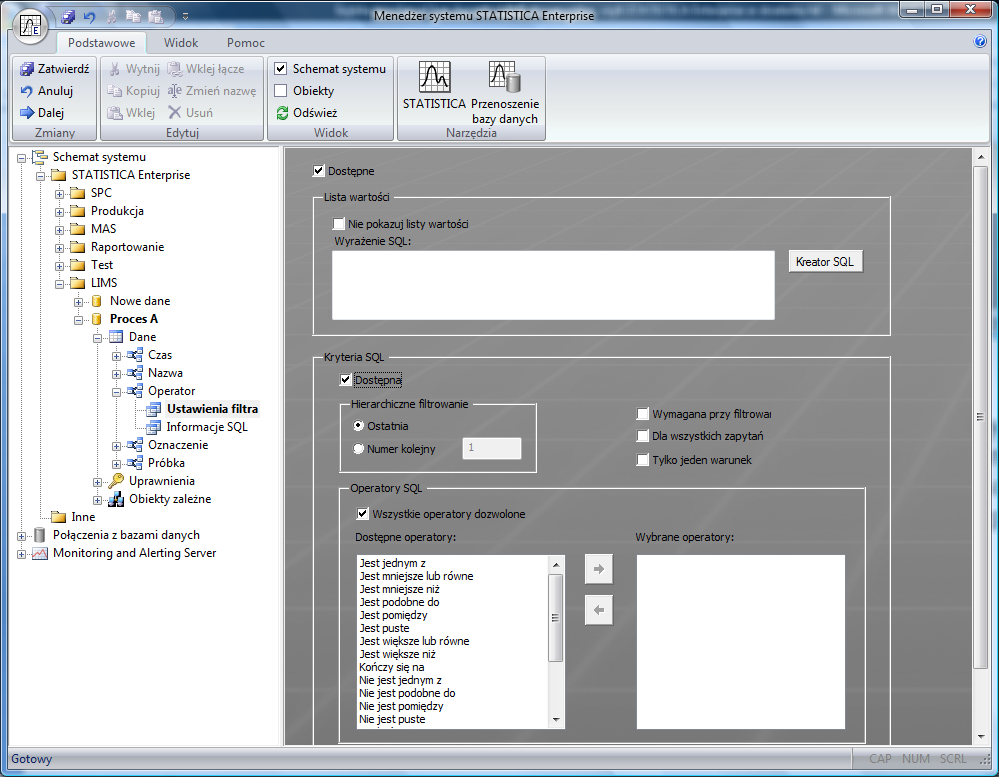This screenshot has height=777, width=999.
Task: Collapse the Operator field node
Action: click(x=117, y=392)
